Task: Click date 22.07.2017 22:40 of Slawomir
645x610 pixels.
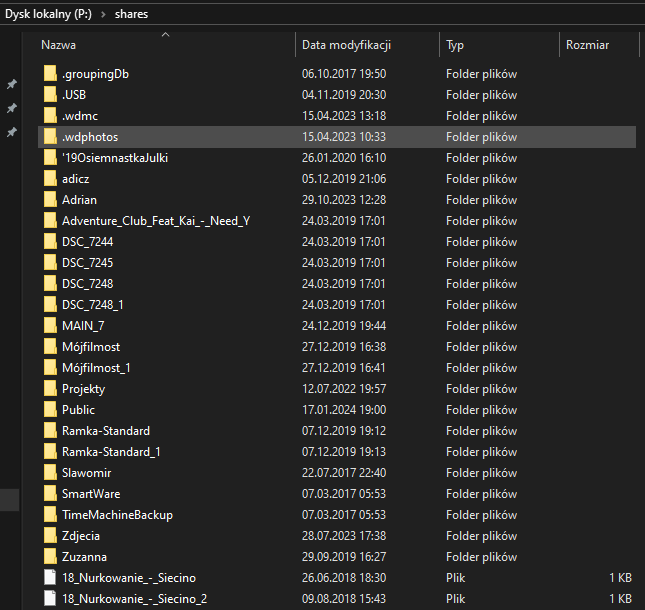Action: click(x=344, y=473)
